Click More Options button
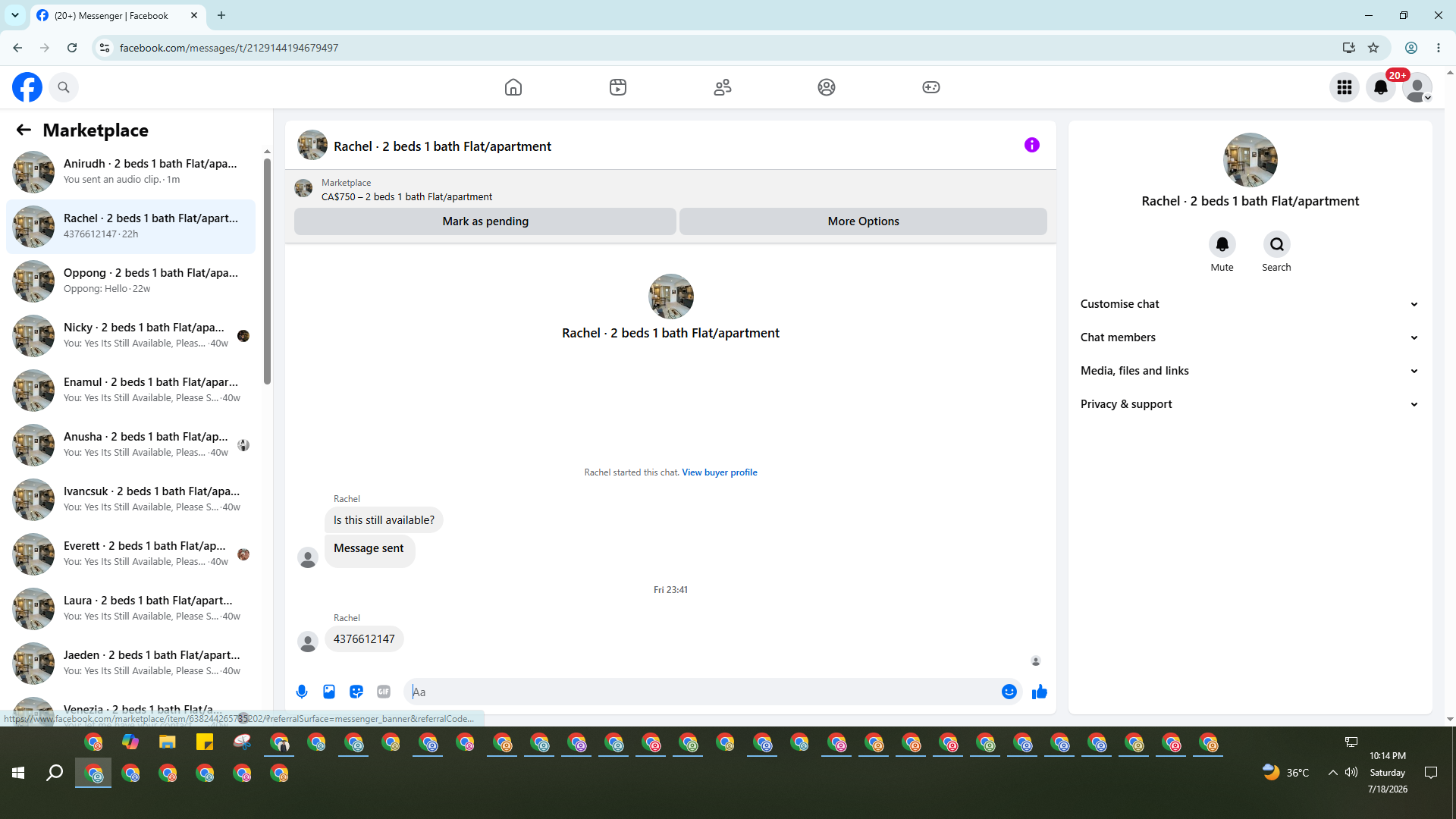 [863, 221]
